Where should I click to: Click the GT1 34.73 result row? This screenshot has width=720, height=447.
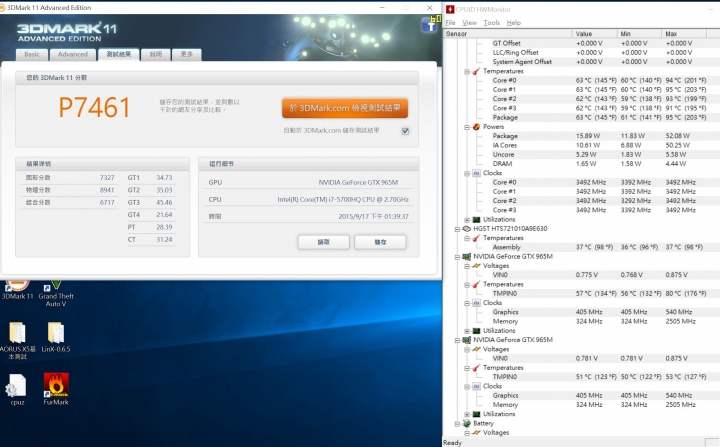point(151,178)
